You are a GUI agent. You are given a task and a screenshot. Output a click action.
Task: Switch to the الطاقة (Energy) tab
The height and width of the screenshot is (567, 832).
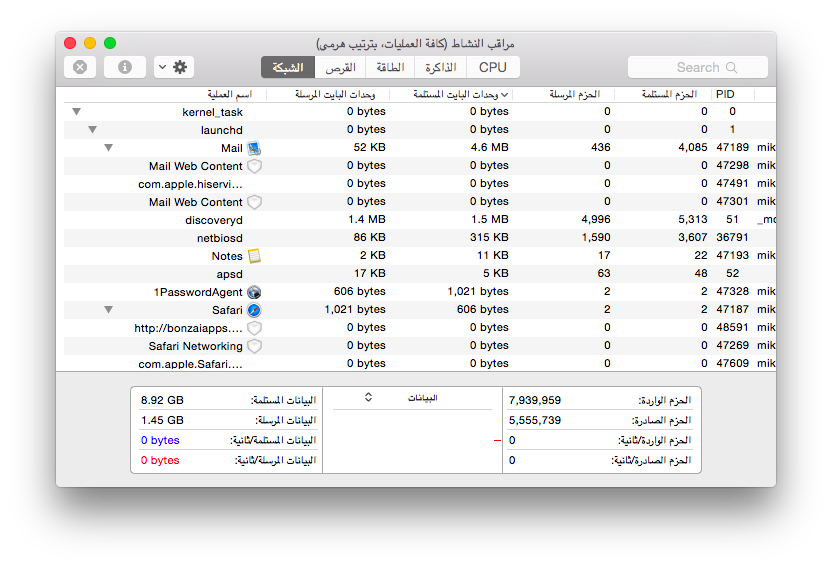pyautogui.click(x=390, y=67)
